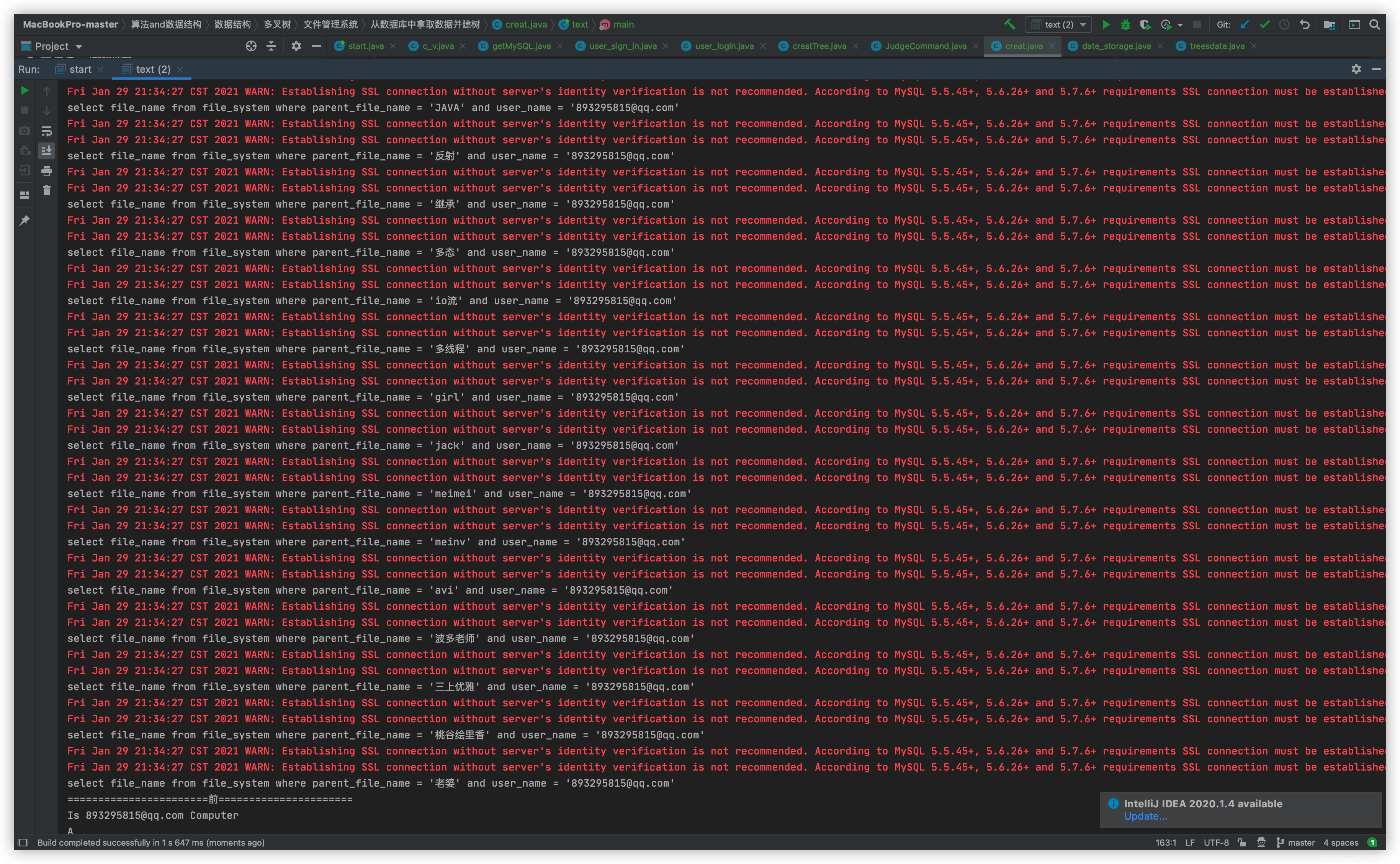The height and width of the screenshot is (864, 1400).
Task: Click Git Commit green checkmark
Action: 1264,25
